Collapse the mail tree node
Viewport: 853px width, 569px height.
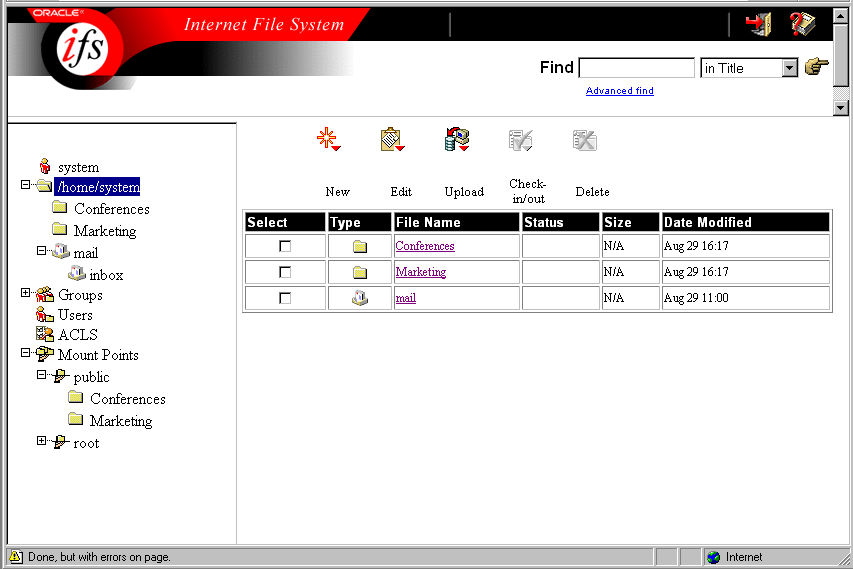(x=41, y=251)
